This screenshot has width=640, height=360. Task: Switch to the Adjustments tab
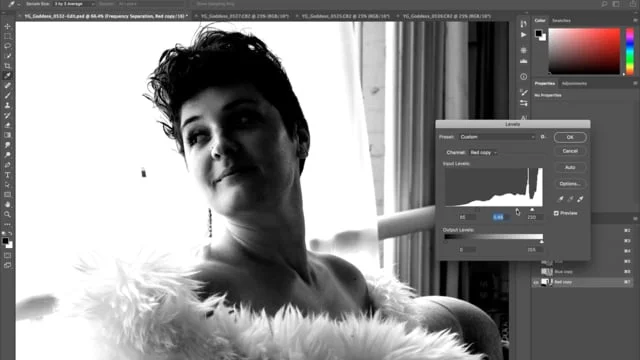click(574, 84)
